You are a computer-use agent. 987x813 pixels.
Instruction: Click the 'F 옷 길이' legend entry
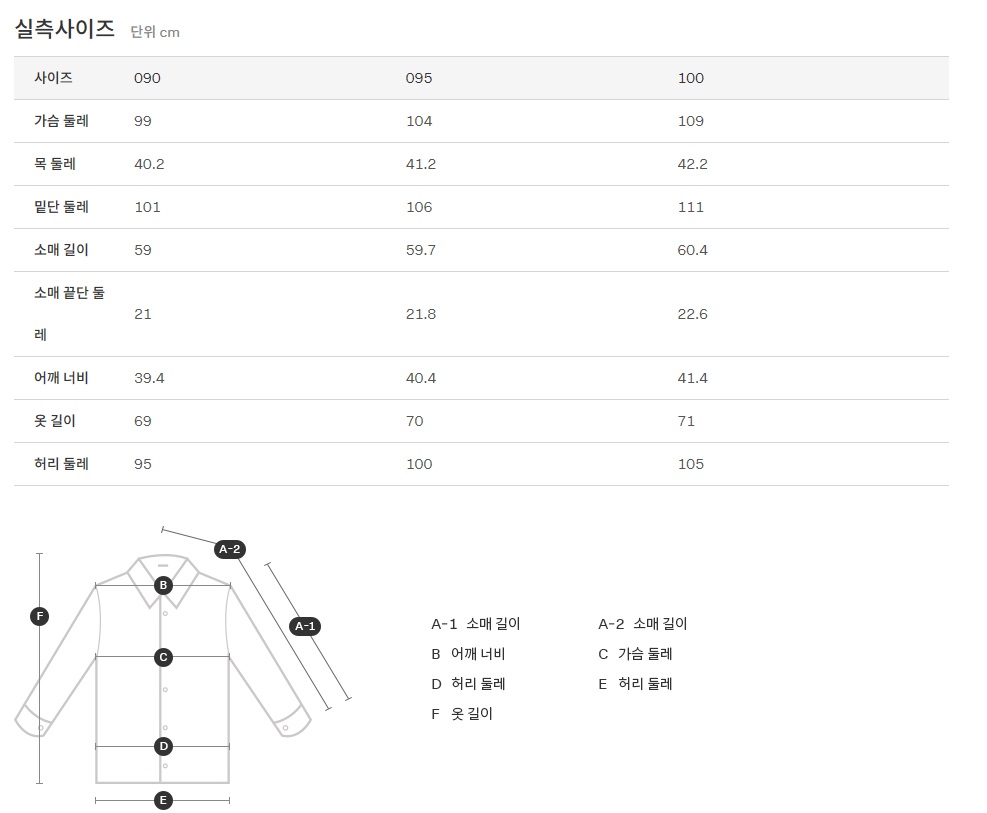[x=462, y=714]
